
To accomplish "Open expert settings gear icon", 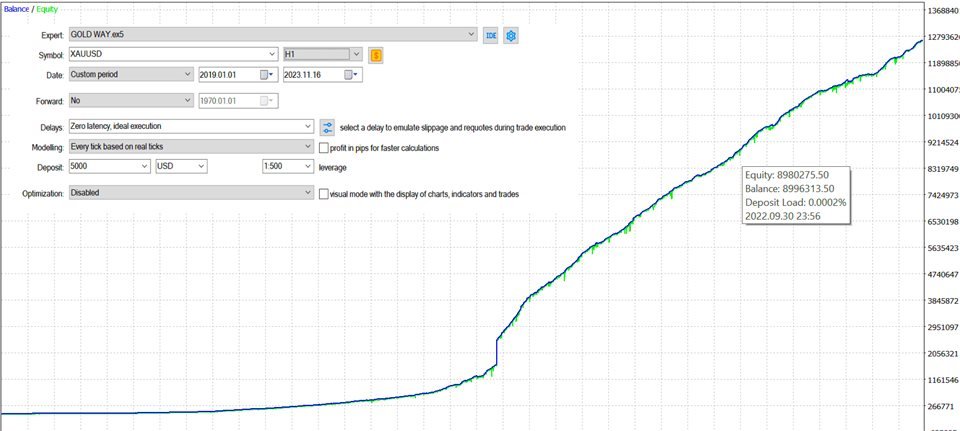I will click(x=511, y=35).
